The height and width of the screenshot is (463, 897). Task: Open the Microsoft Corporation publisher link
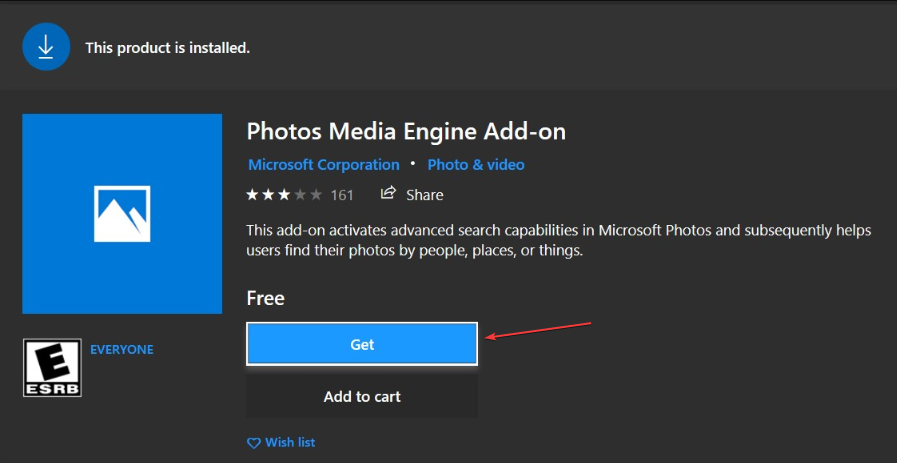(324, 165)
